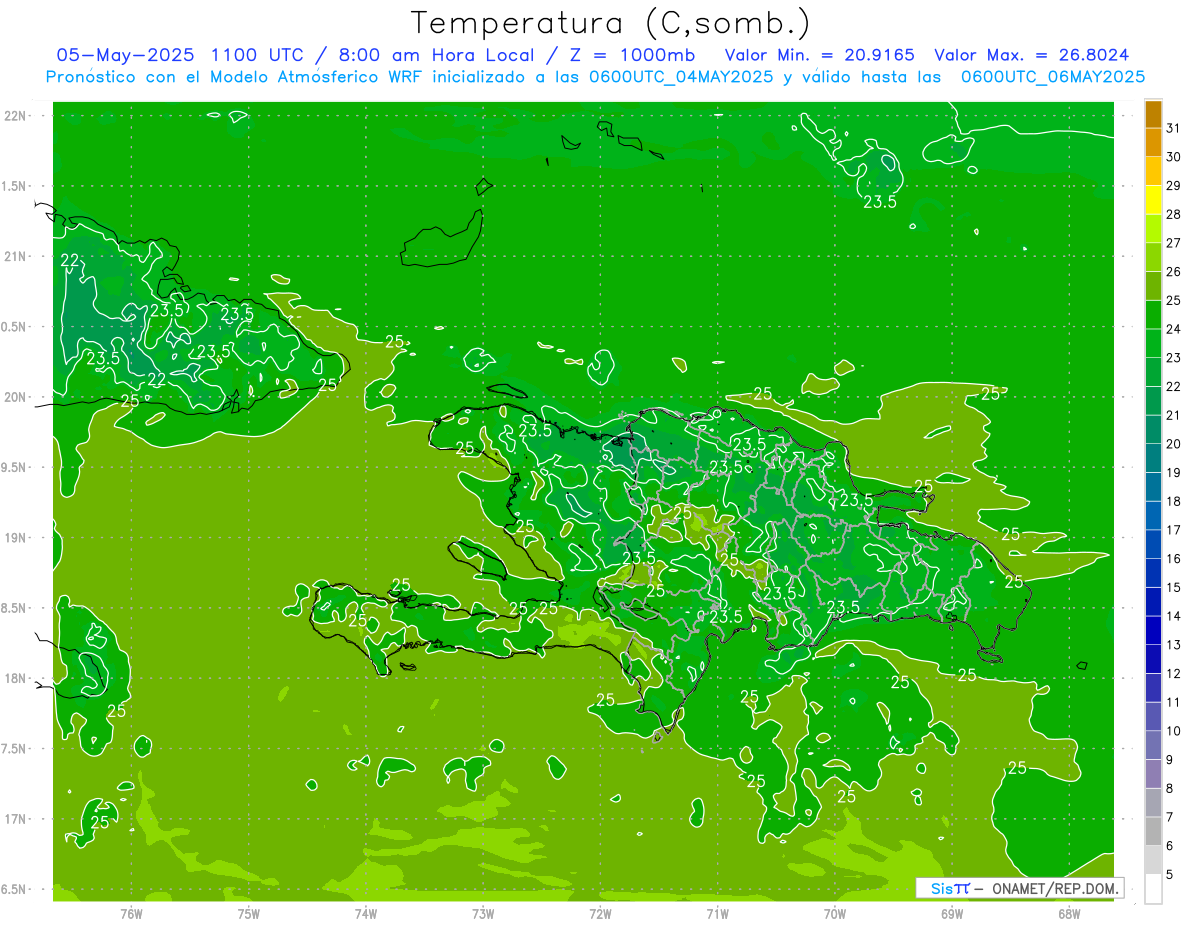Click the 22N latitude axis label
This screenshot has height=927, width=1200.
[x=16, y=116]
